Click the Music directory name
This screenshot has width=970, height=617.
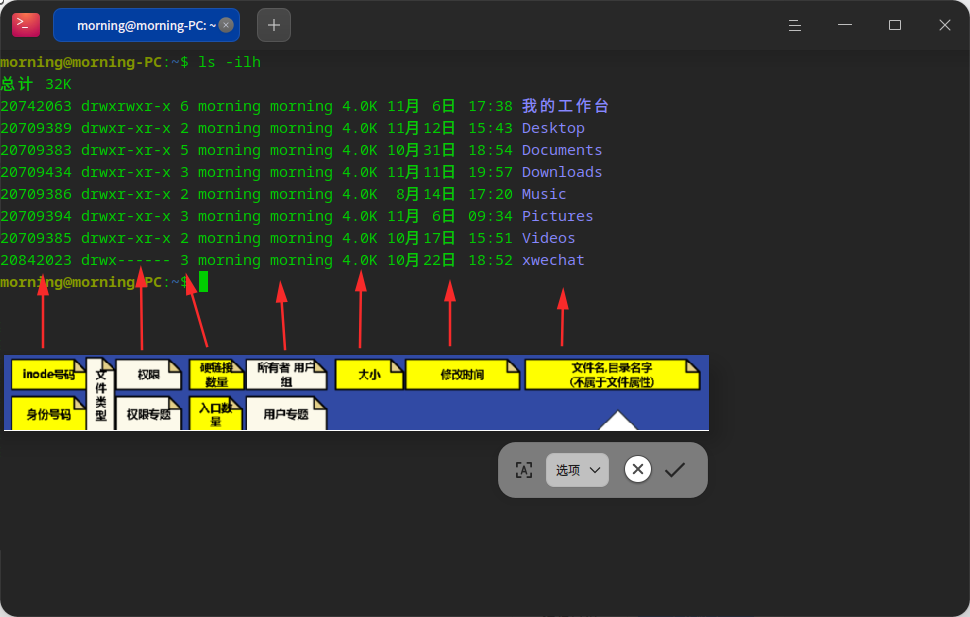[544, 194]
